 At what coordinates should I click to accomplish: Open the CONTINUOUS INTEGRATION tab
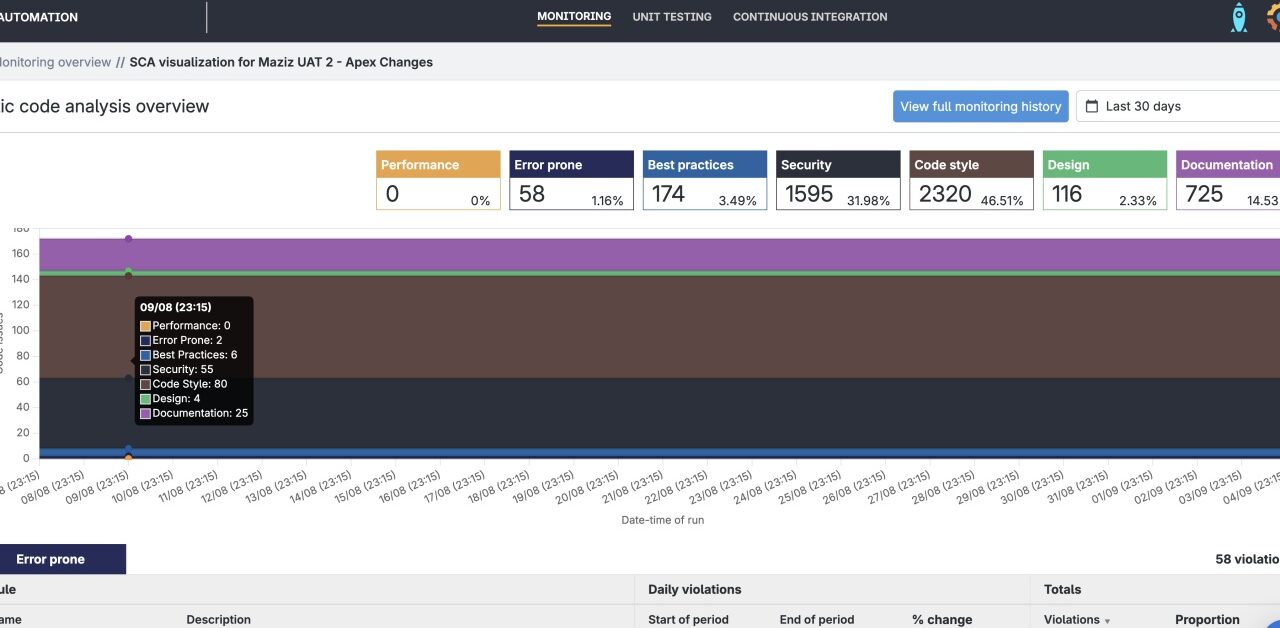[x=810, y=16]
